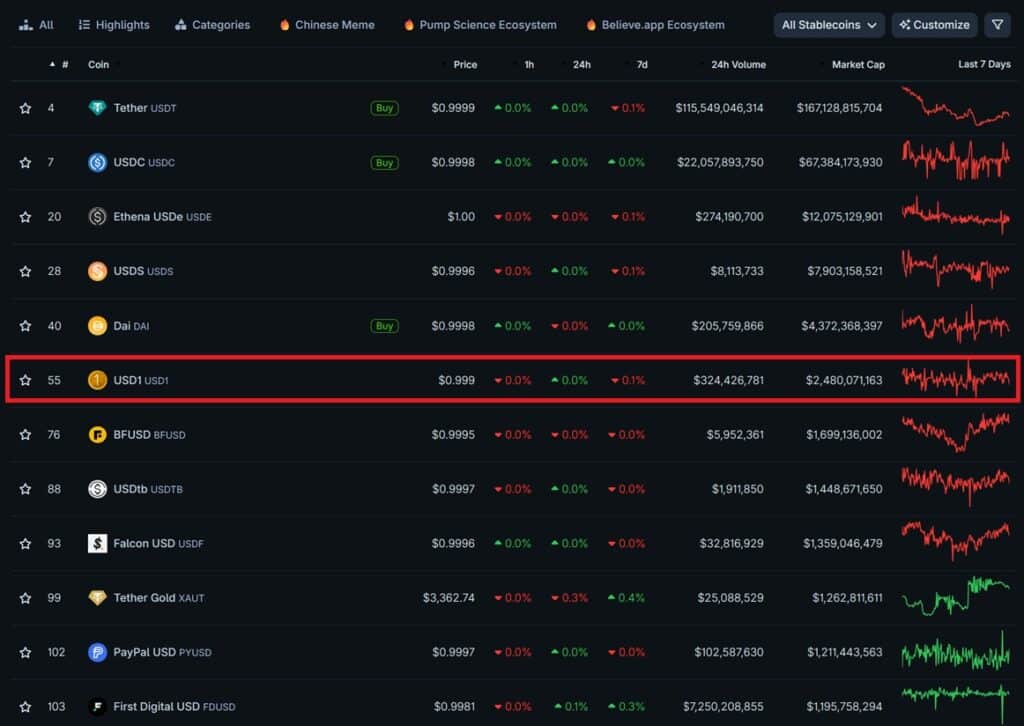Open the Customize button
This screenshot has height=726, width=1024.
tap(935, 25)
